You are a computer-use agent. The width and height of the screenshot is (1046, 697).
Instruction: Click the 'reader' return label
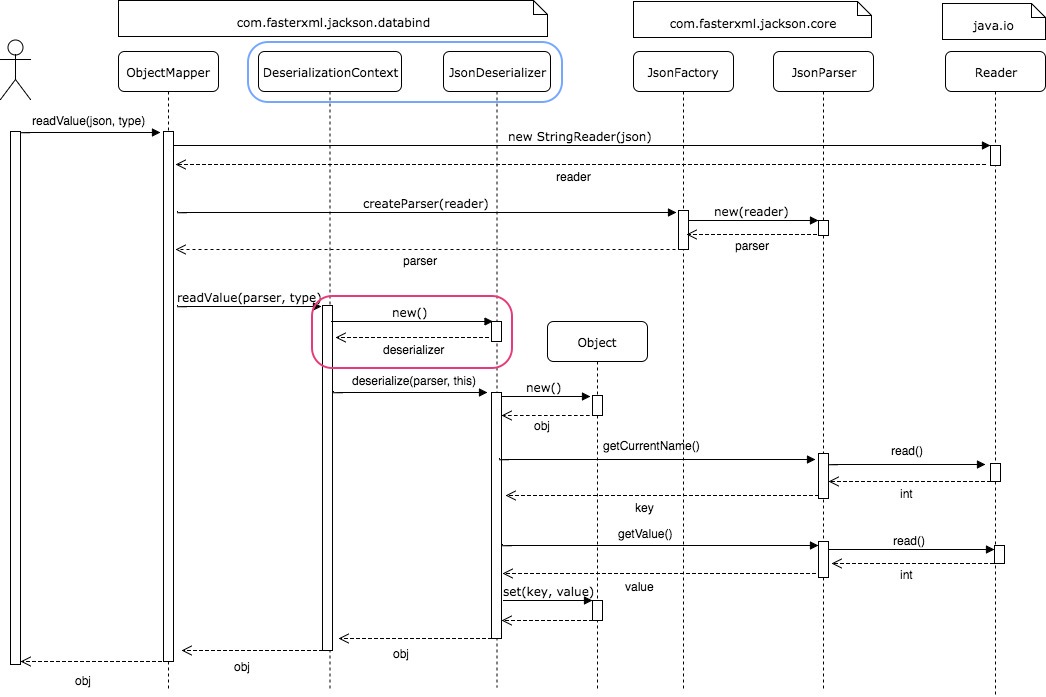coord(573,177)
